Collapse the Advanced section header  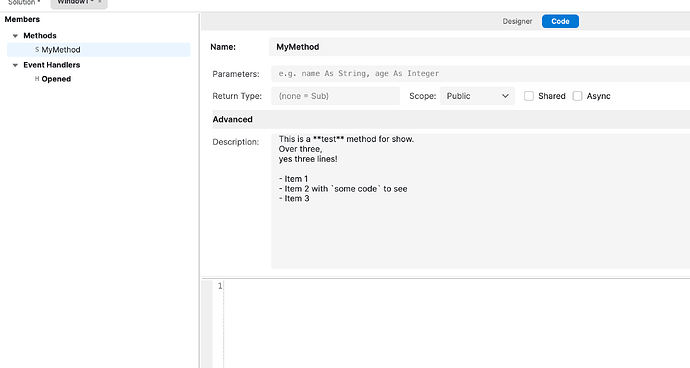(451, 119)
